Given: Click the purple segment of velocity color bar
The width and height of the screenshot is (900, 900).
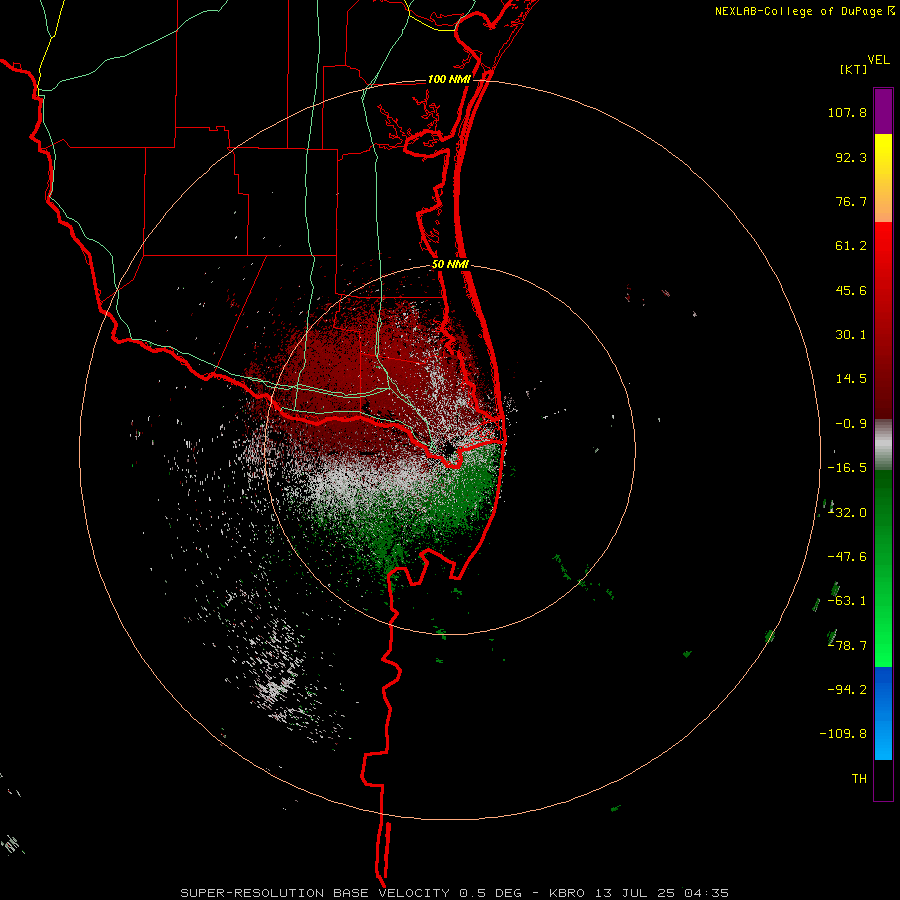Looking at the screenshot, I should tap(883, 111).
